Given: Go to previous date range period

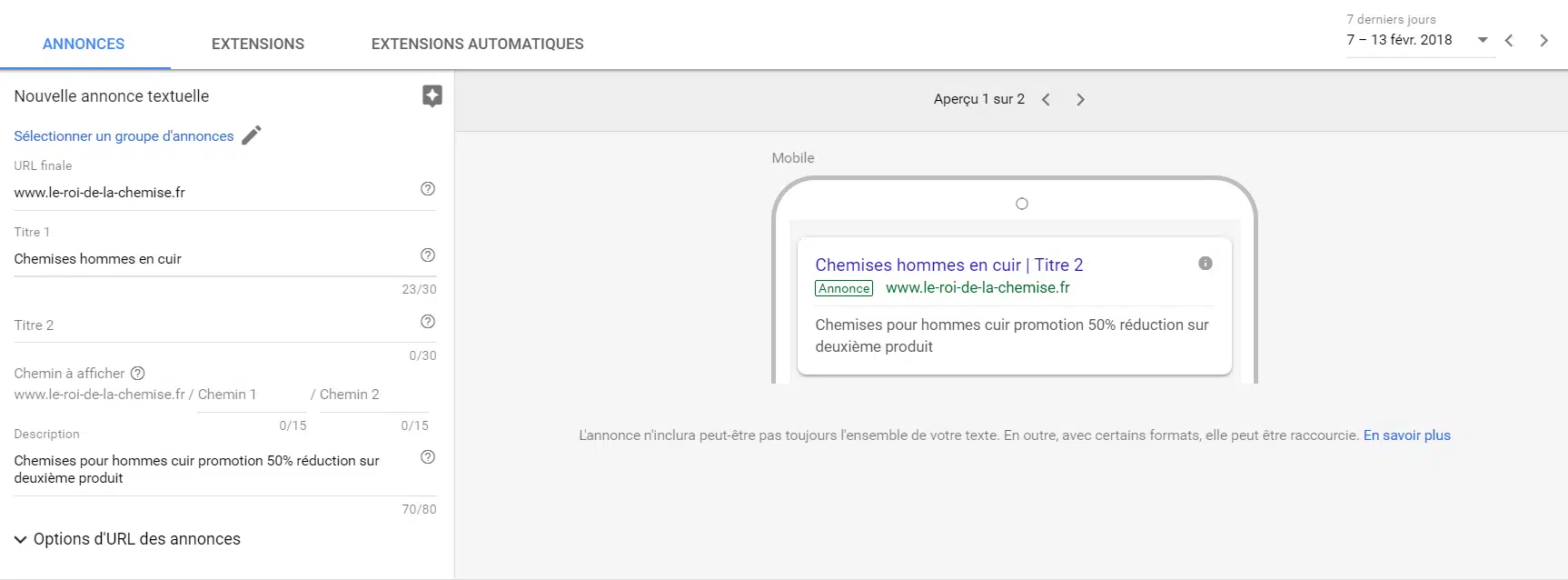Looking at the screenshot, I should [1509, 40].
